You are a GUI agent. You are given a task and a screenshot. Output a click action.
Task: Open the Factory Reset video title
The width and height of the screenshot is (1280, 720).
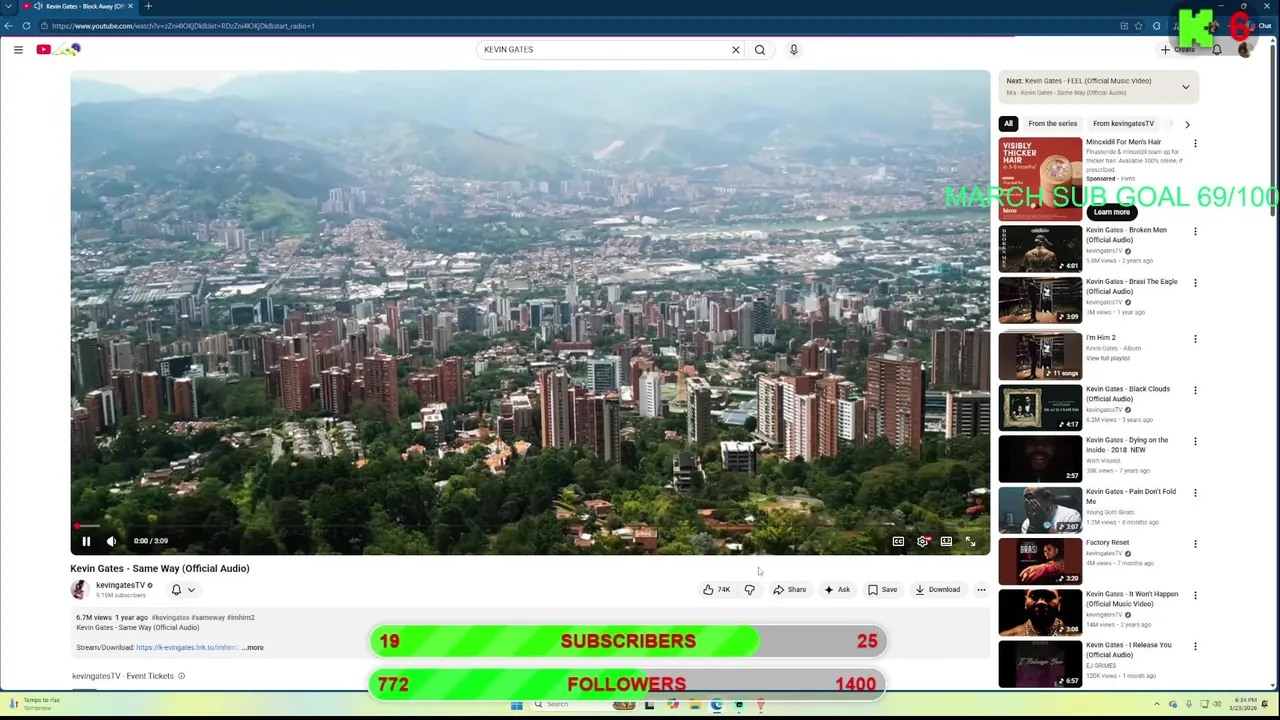coord(1107,543)
